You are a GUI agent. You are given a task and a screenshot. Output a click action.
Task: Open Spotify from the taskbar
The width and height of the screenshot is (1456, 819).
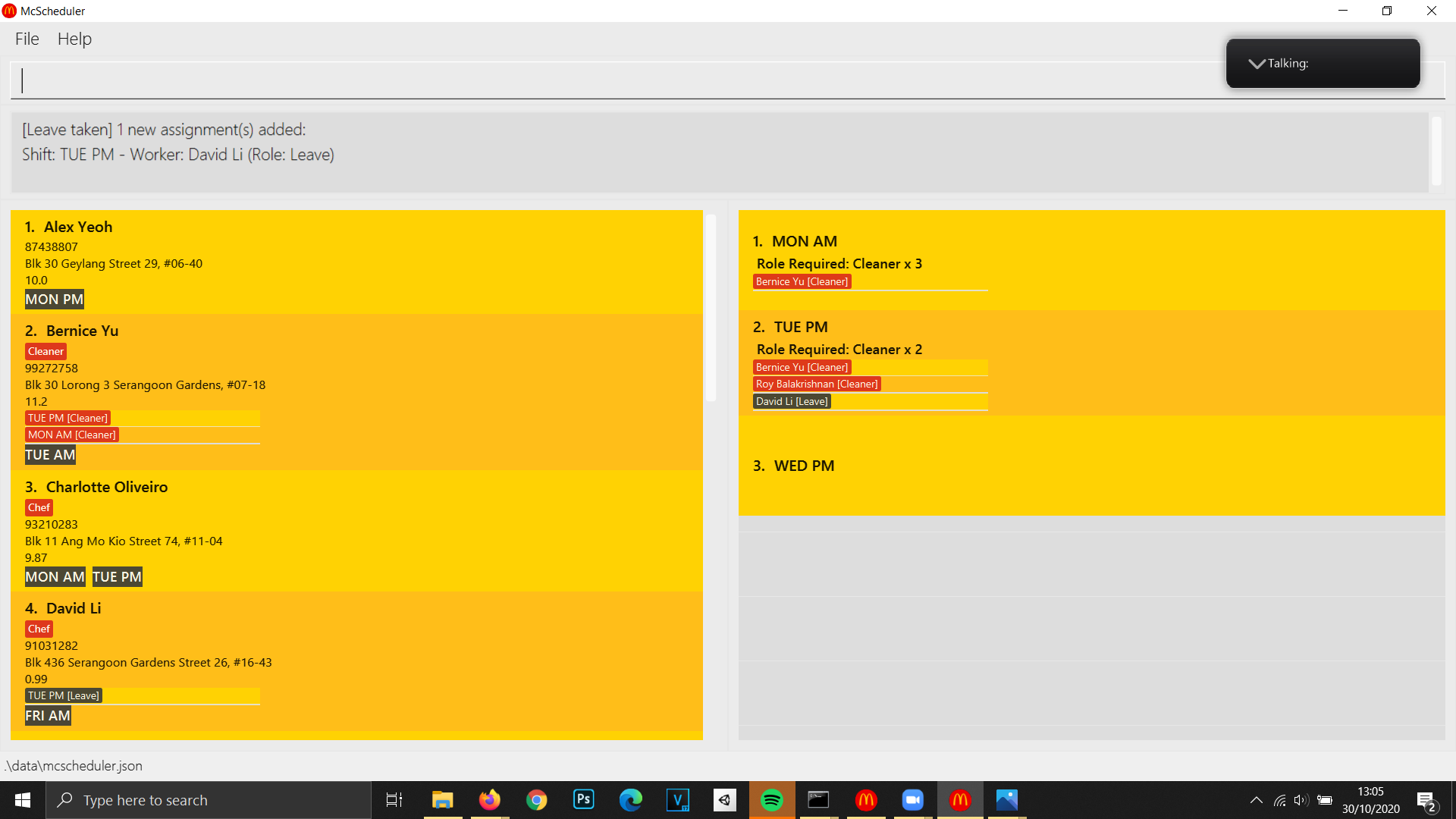coord(772,800)
